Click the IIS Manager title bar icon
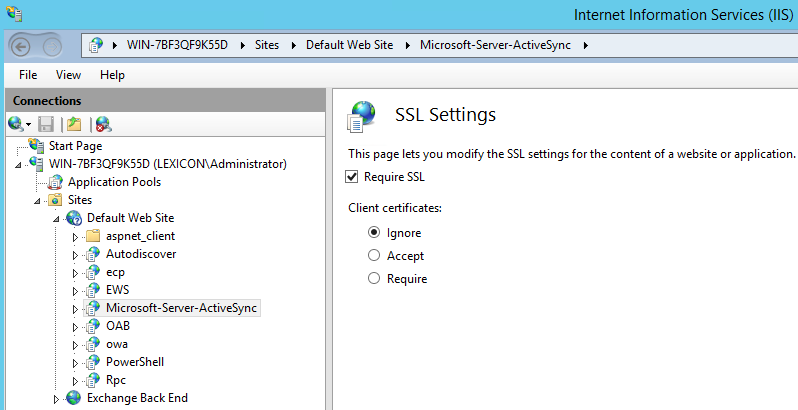 [14, 14]
